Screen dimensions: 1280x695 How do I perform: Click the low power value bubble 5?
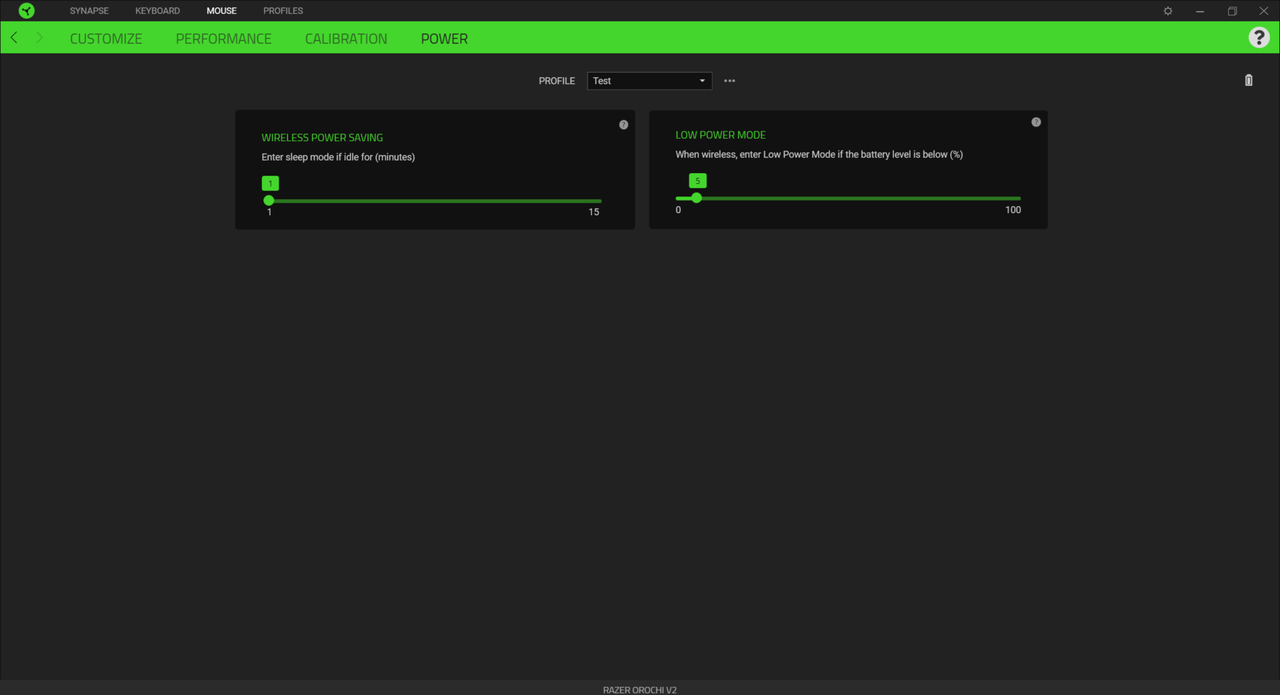tap(698, 180)
